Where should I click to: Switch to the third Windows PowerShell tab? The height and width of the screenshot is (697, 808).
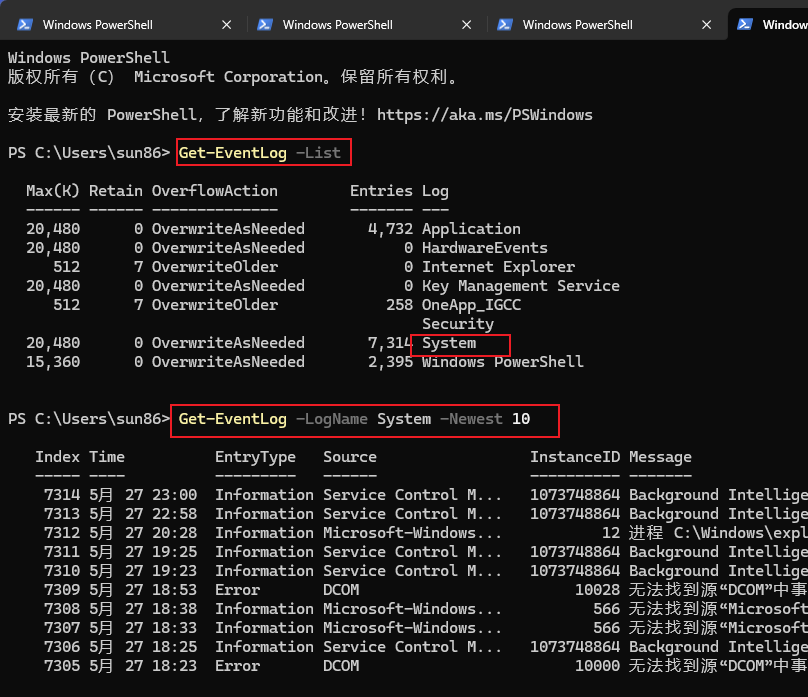580,24
